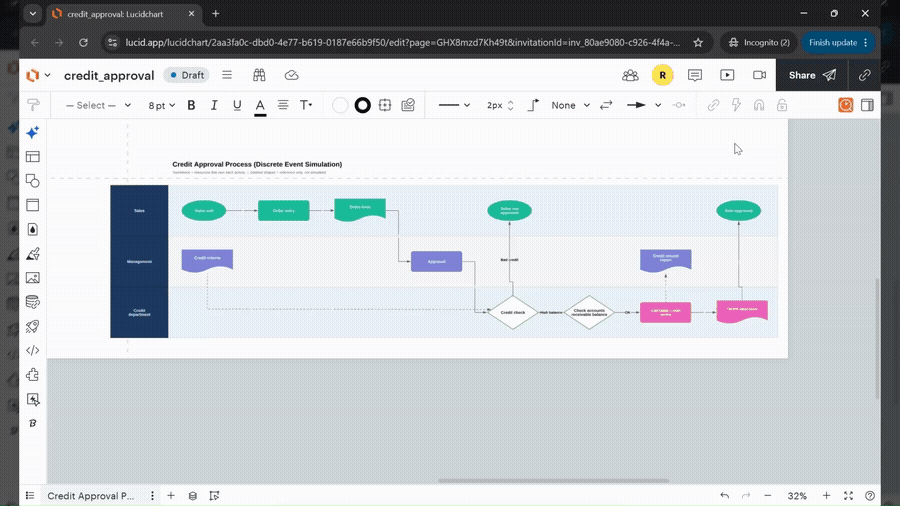Open the font Select dropdown

pyautogui.click(x=98, y=105)
